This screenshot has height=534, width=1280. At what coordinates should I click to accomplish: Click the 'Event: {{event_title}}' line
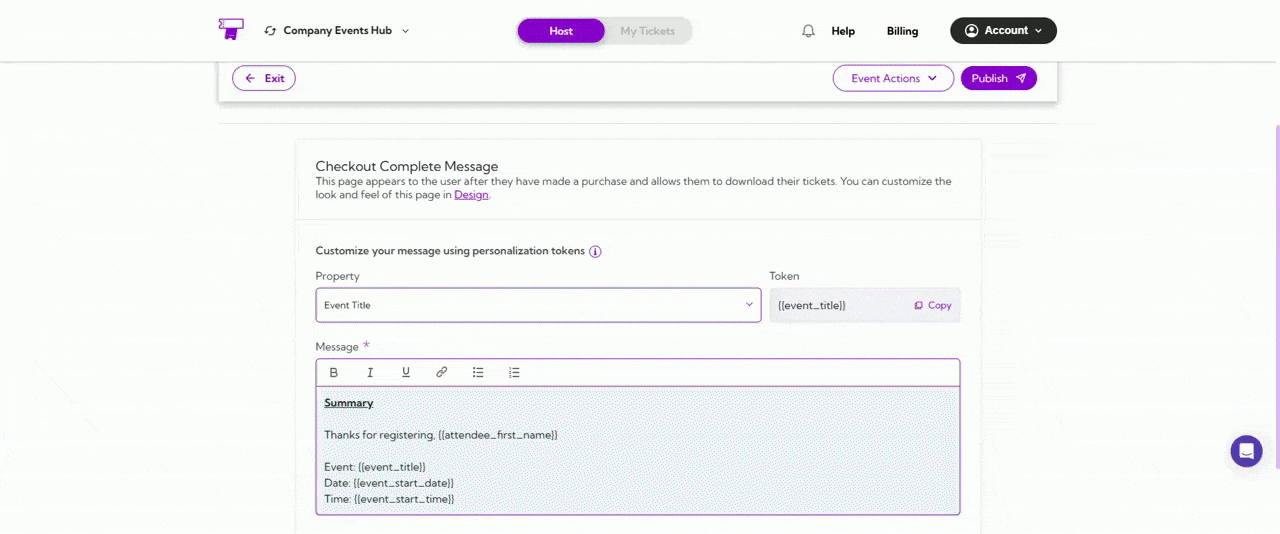(x=375, y=467)
